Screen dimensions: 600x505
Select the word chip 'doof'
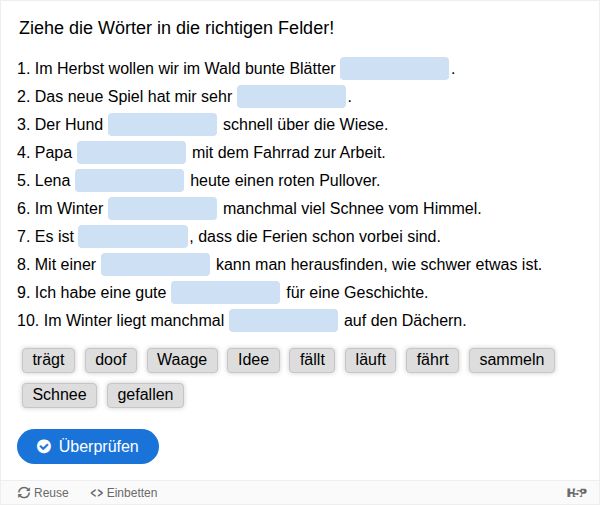(x=111, y=360)
